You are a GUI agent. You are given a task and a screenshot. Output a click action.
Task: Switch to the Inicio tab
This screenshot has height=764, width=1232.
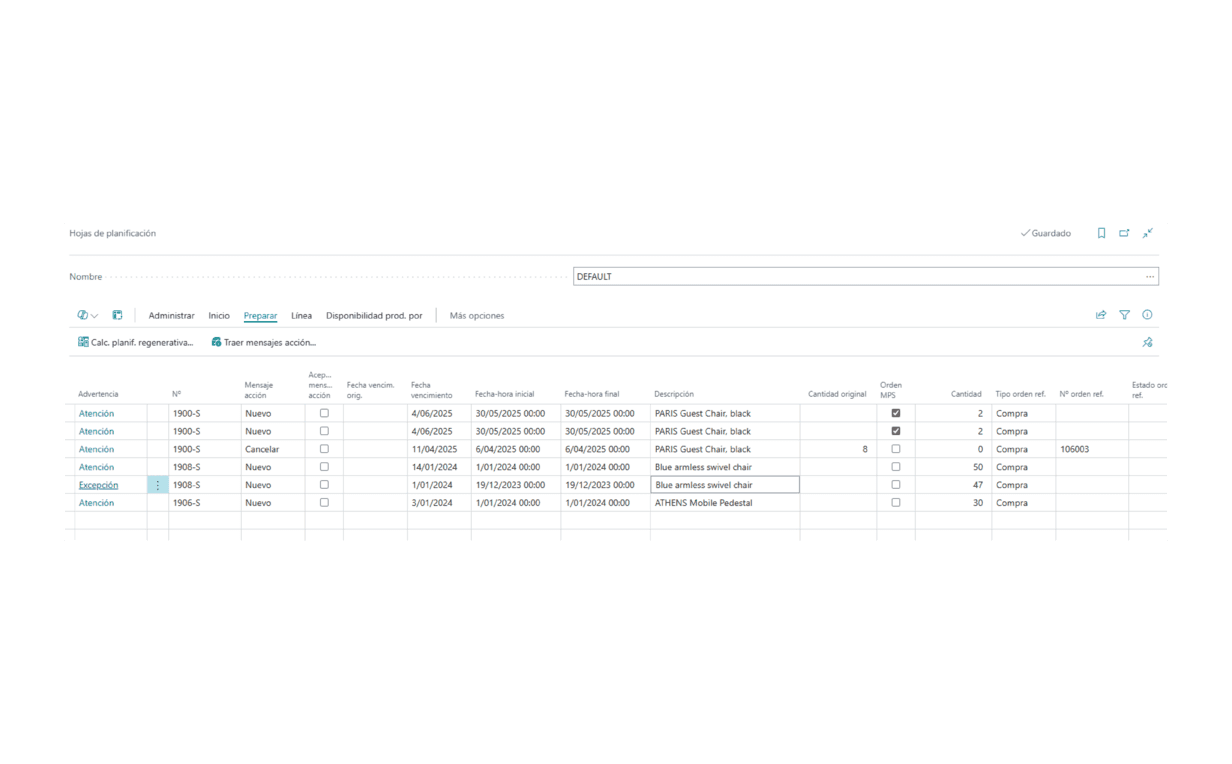coord(219,316)
